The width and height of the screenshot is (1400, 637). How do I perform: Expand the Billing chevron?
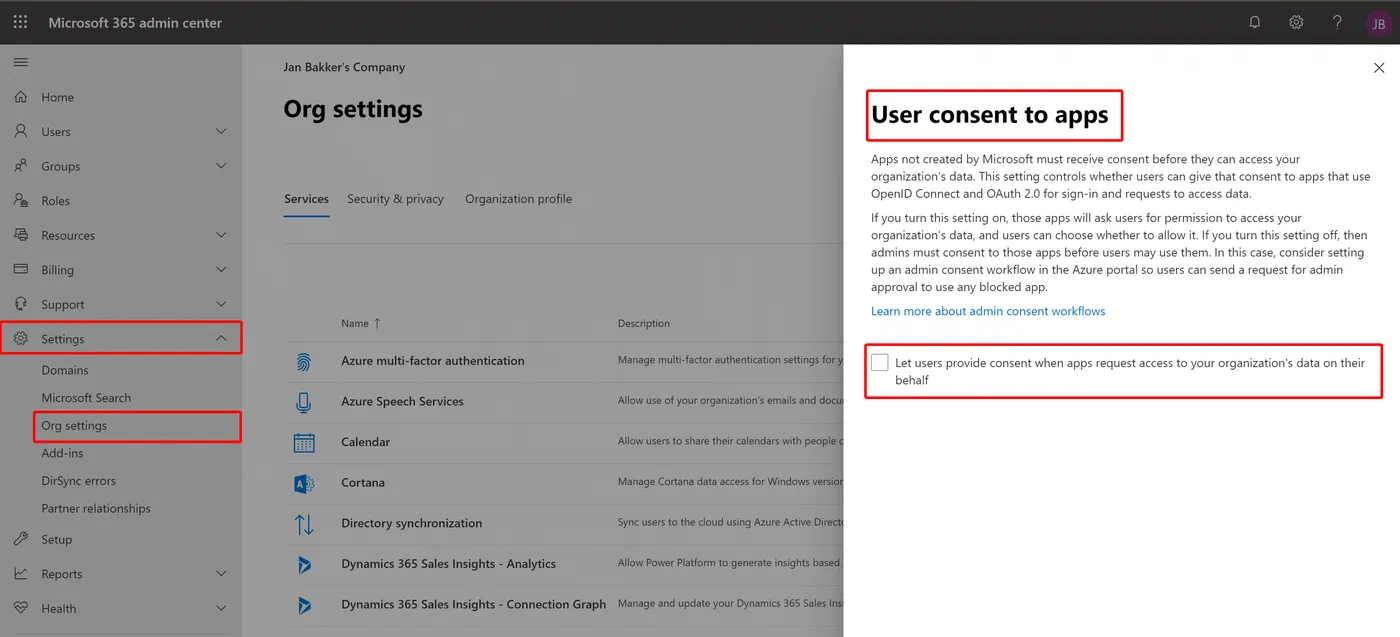pyautogui.click(x=221, y=269)
